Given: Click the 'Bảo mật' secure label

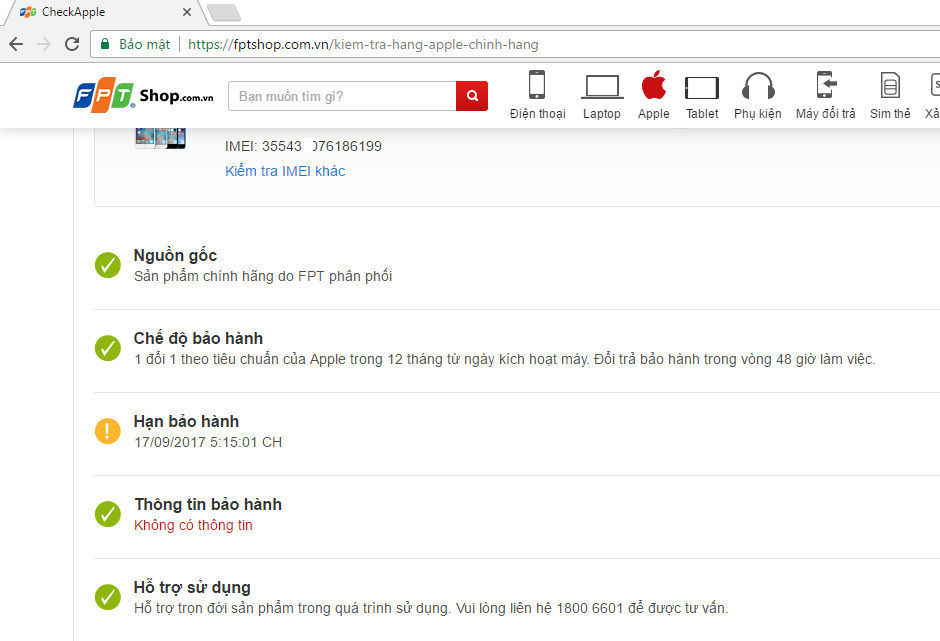Looking at the screenshot, I should (x=144, y=44).
